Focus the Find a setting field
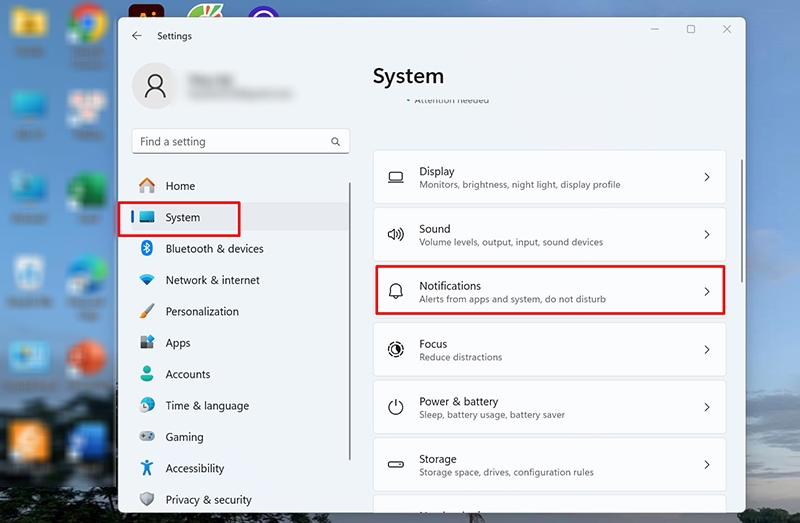 240,141
